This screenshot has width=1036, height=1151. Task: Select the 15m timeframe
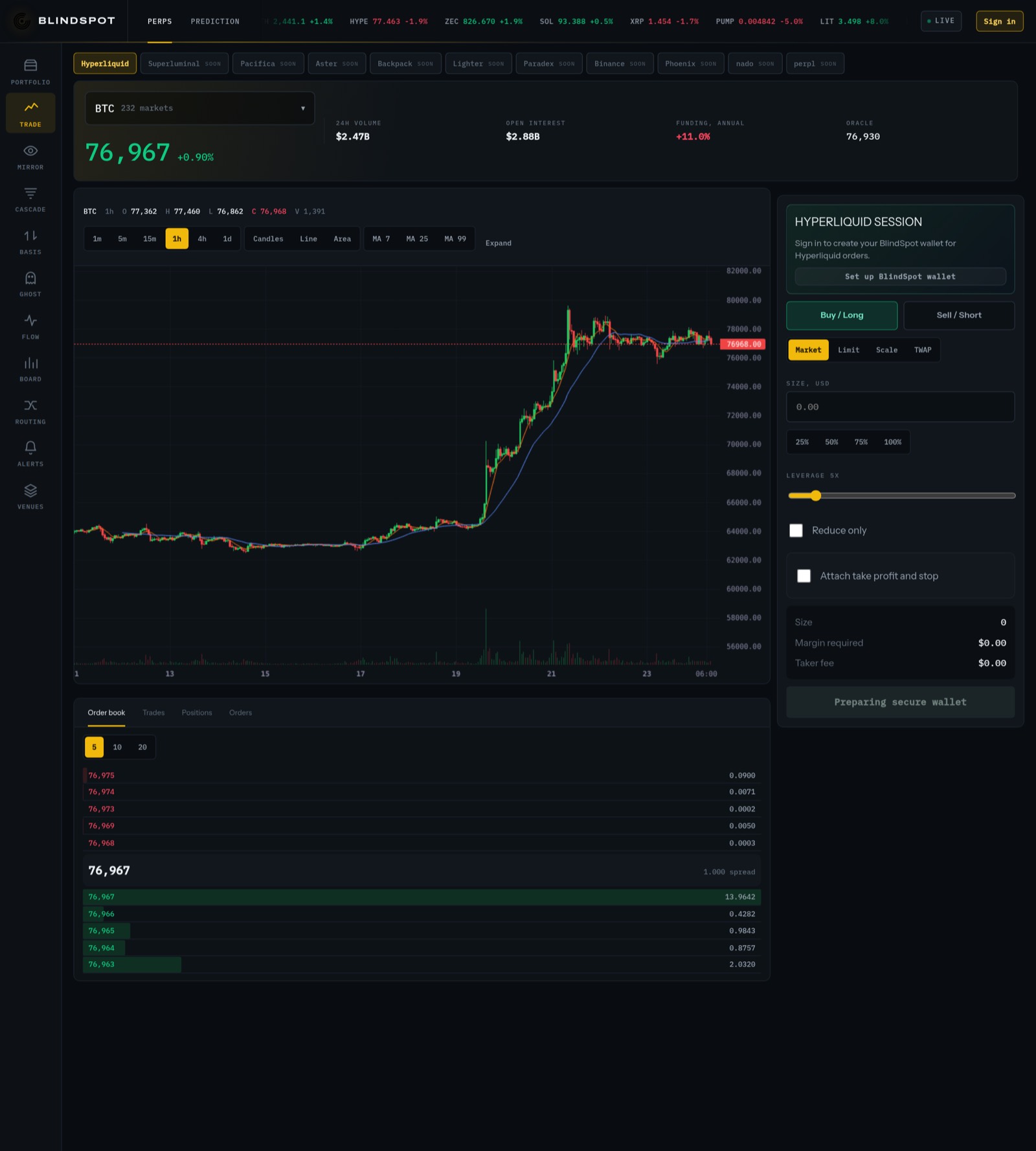[x=150, y=239]
